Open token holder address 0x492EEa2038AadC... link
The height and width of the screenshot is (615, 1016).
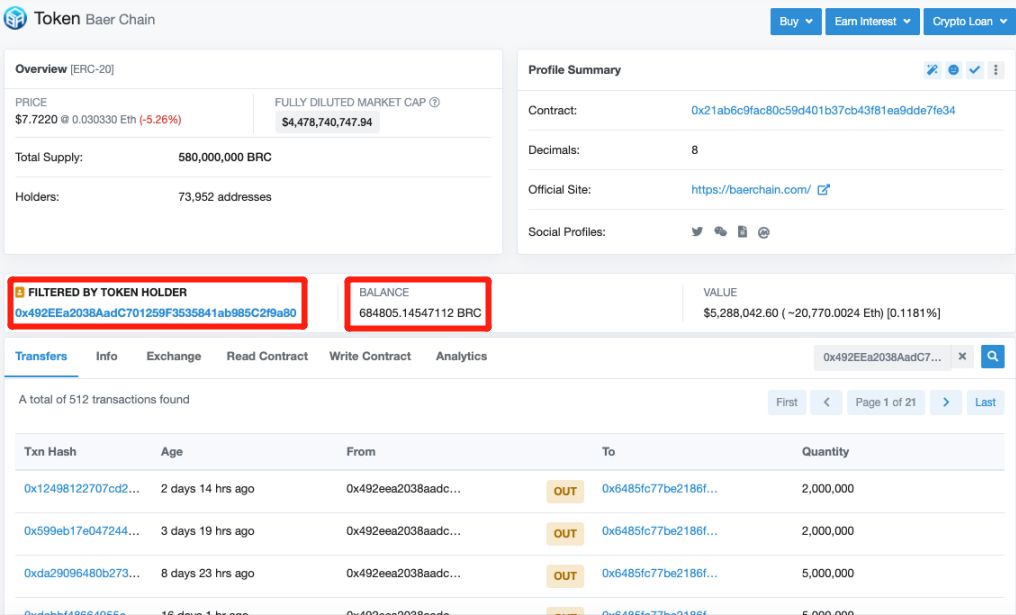pyautogui.click(x=156, y=313)
